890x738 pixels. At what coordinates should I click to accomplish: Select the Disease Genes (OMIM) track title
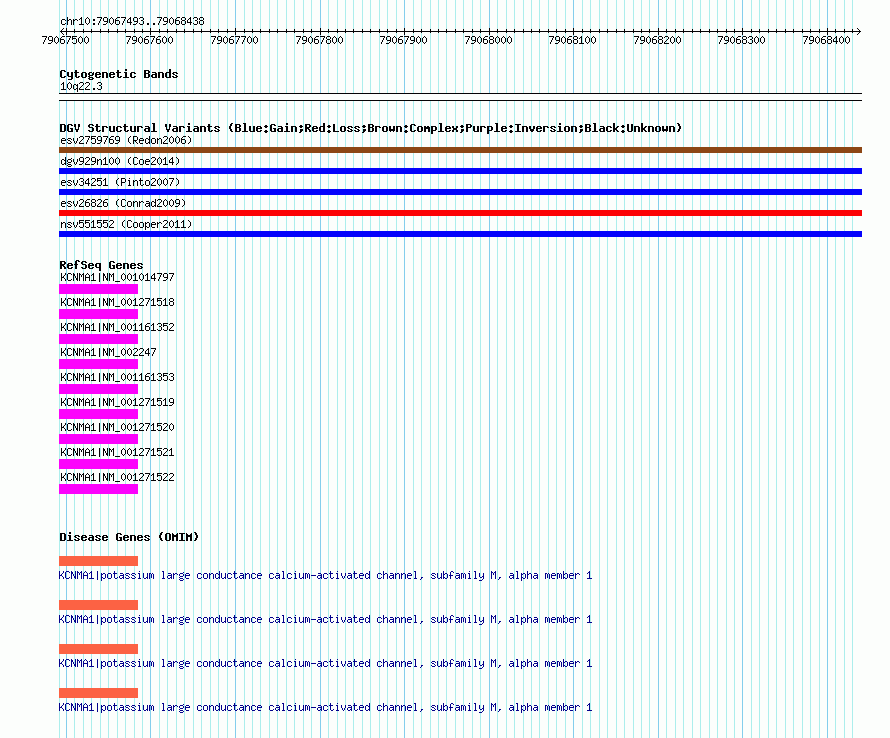[x=129, y=537]
